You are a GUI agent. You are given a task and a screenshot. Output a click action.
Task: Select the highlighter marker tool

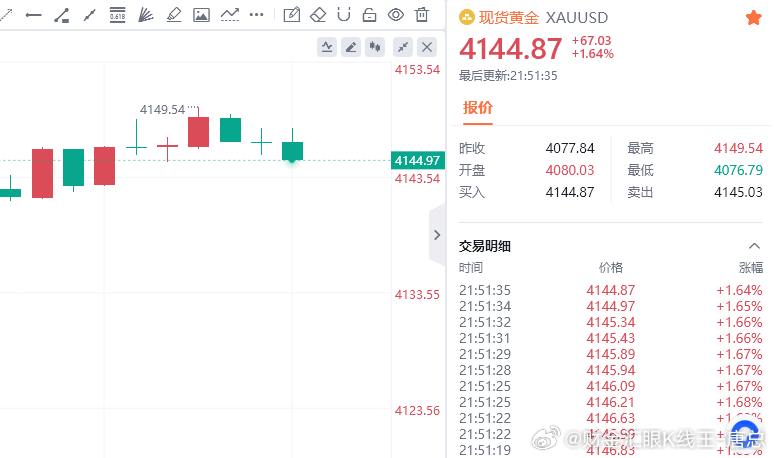[x=174, y=15]
